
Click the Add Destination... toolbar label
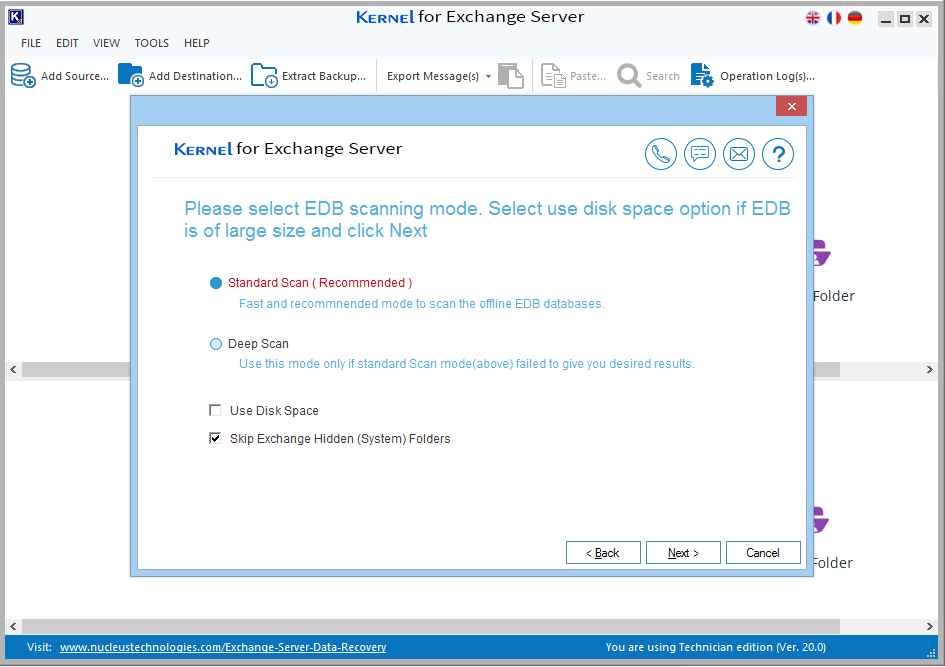tap(195, 76)
